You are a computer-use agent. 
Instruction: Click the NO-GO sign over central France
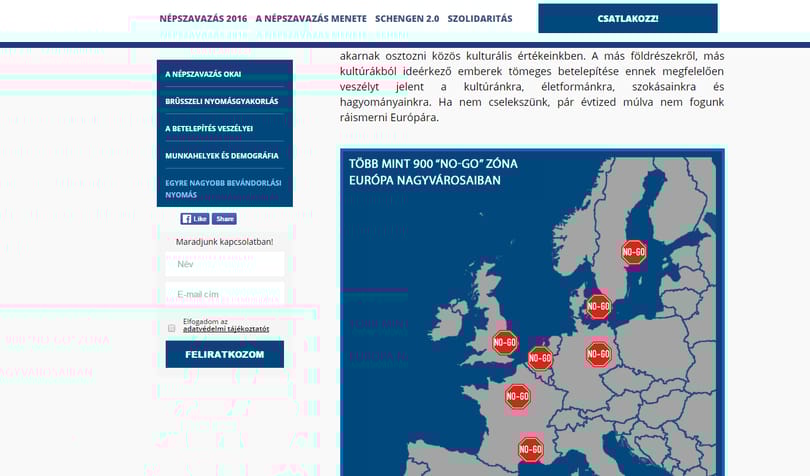click(x=517, y=396)
